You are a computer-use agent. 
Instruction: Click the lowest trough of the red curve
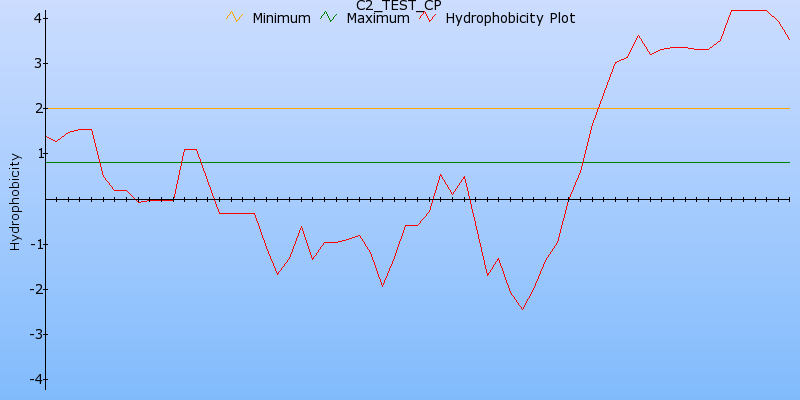522,308
